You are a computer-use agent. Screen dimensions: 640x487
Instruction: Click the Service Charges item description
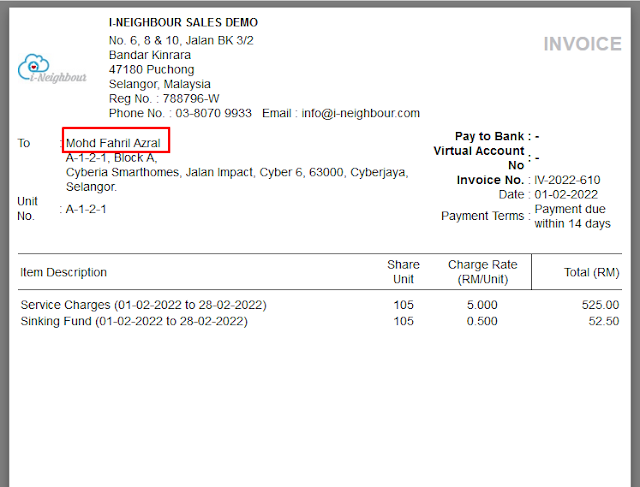[143, 305]
